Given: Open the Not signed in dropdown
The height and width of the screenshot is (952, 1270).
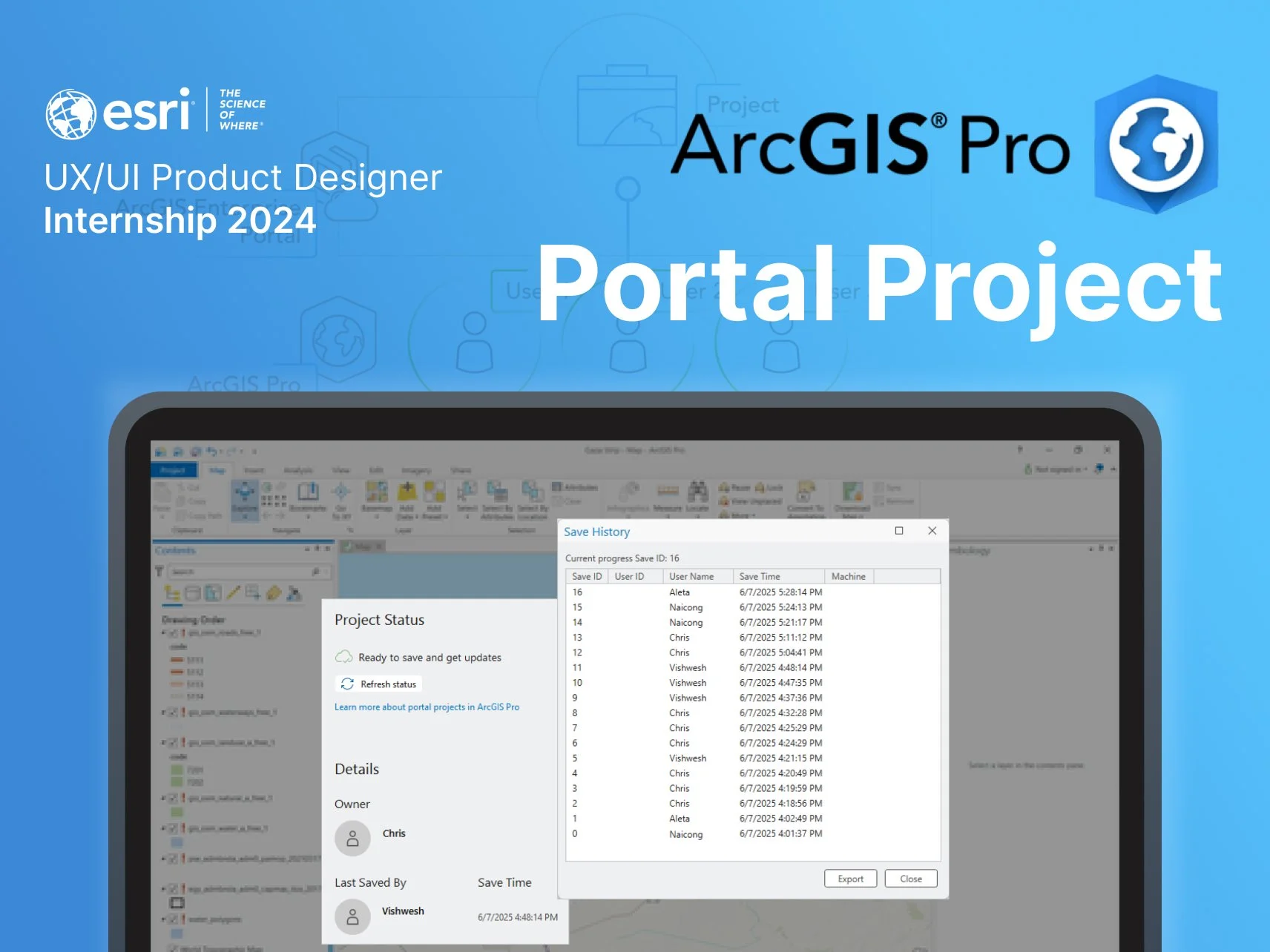Looking at the screenshot, I should 1056,469.
